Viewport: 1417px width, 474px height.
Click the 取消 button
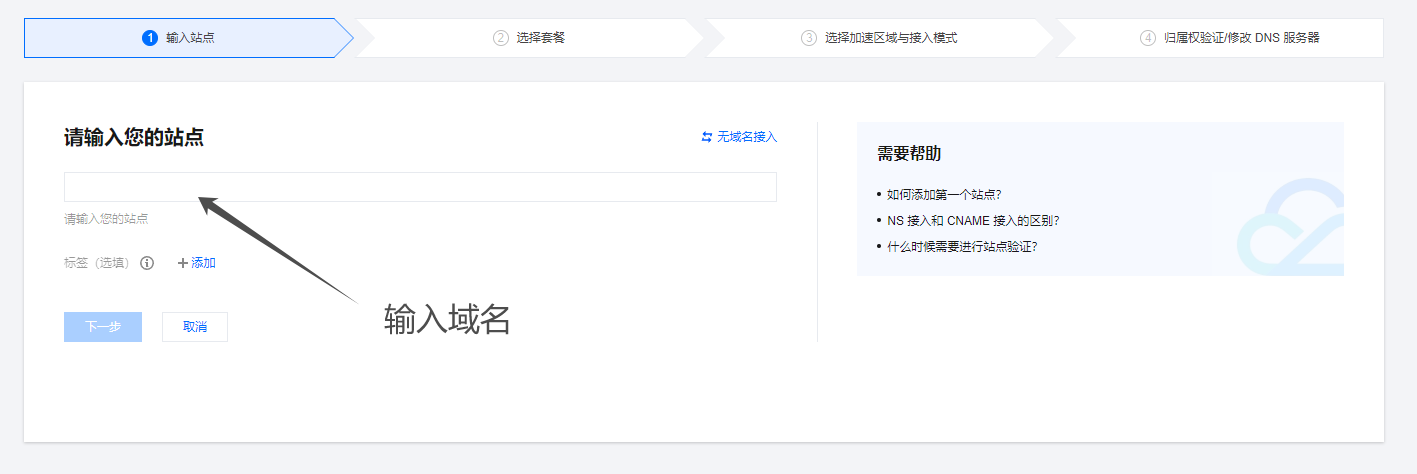[x=195, y=327]
